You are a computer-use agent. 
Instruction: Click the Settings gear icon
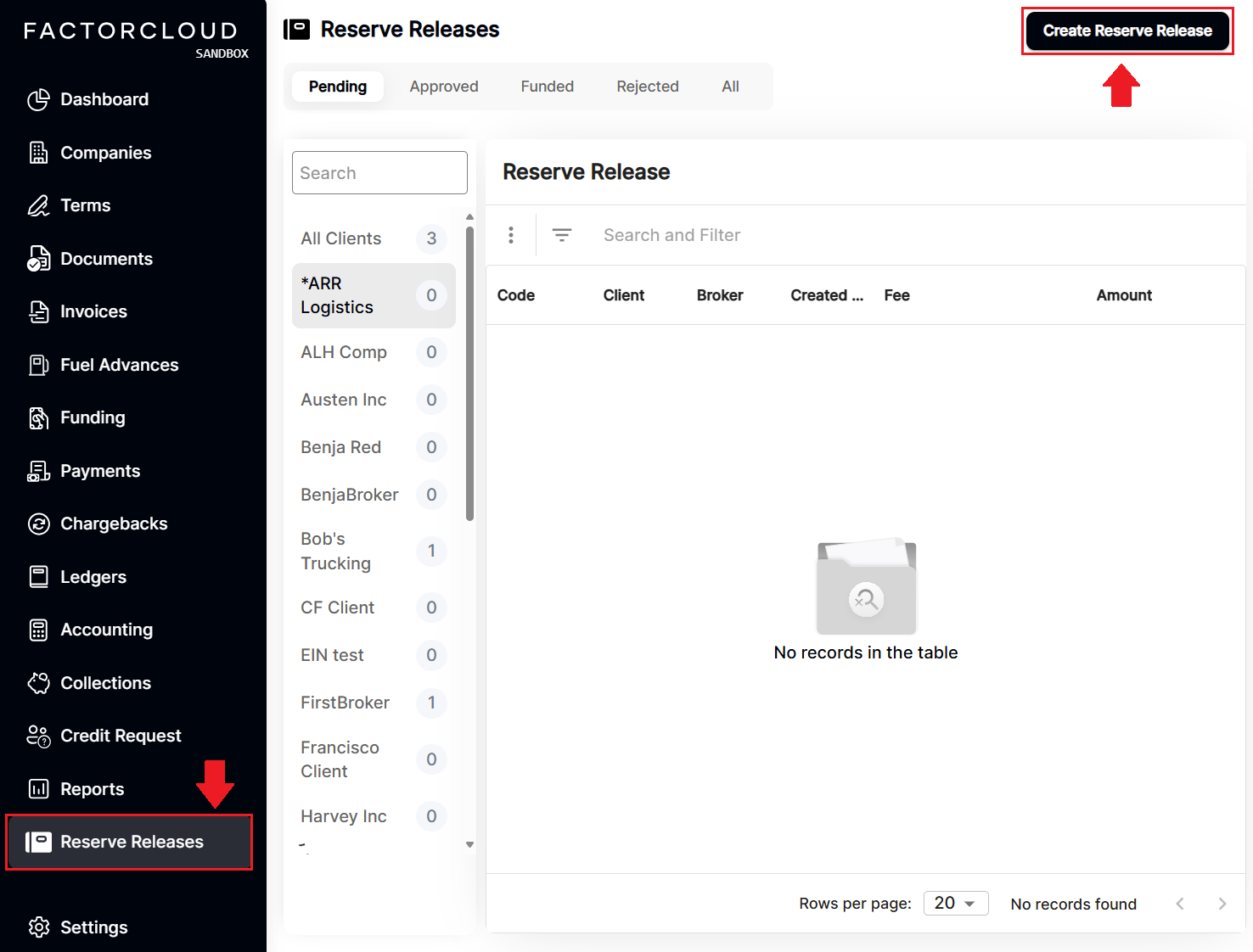coord(39,927)
